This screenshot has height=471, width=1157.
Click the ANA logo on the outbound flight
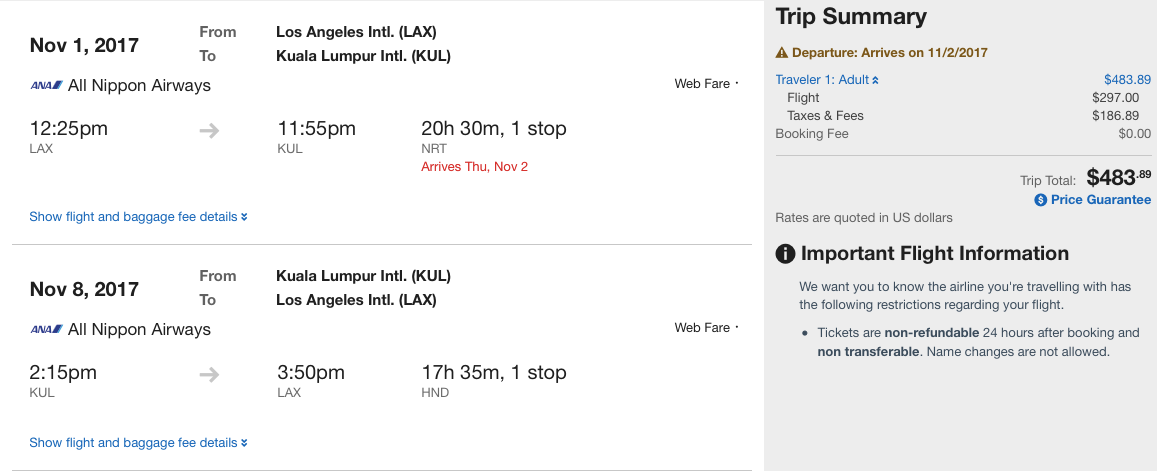click(x=46, y=86)
